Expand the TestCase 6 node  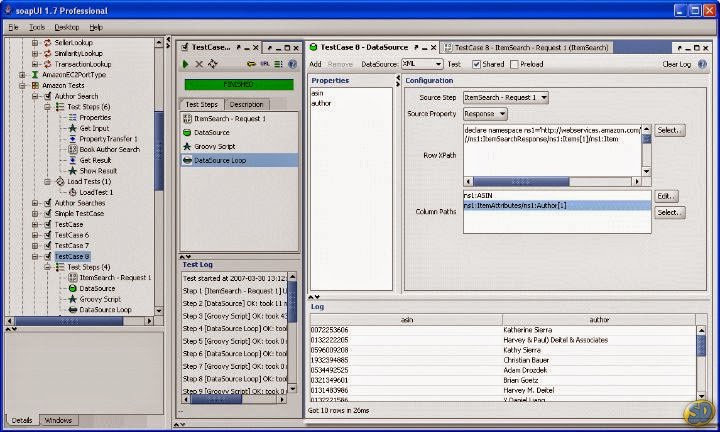tap(35, 235)
